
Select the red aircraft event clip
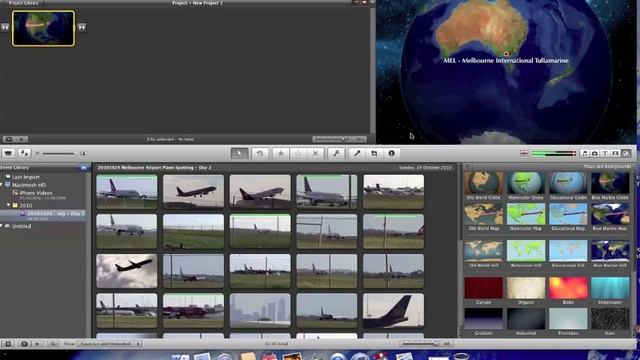193,310
